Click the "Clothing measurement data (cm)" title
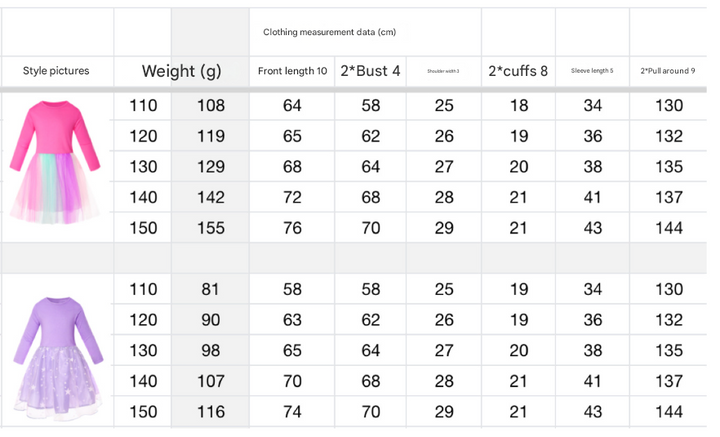 point(330,32)
